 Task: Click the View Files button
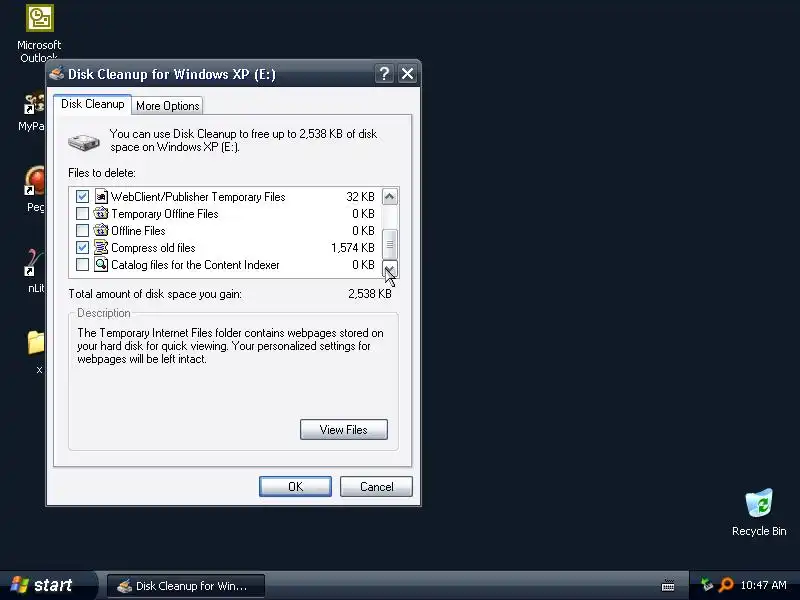click(343, 430)
